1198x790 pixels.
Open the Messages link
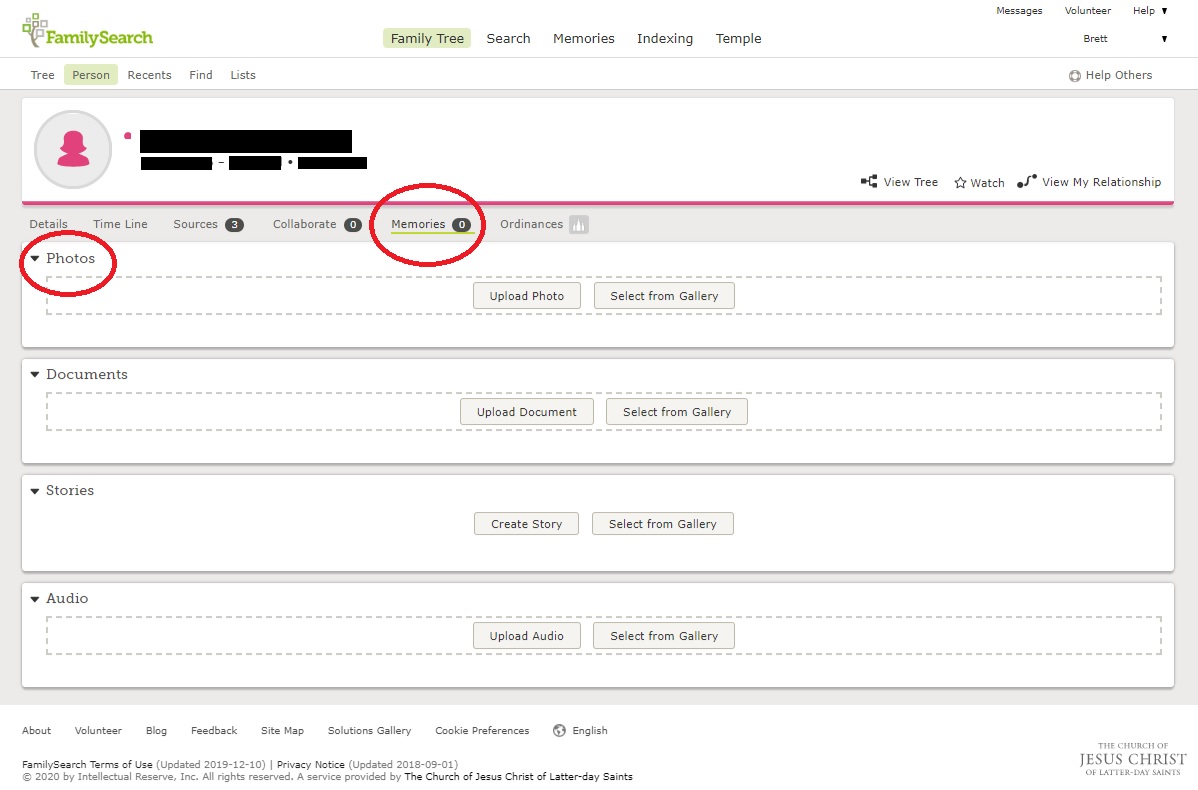[1019, 11]
